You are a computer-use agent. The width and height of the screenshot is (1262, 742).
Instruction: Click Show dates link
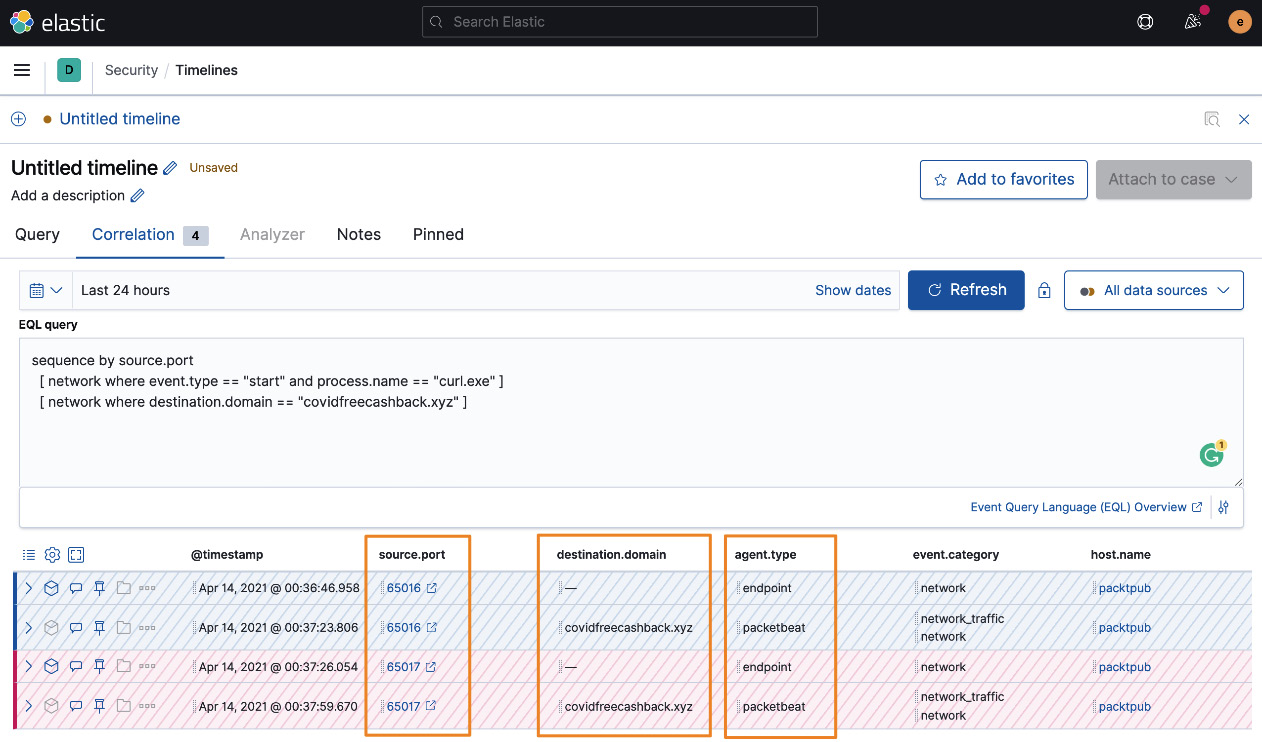853,290
